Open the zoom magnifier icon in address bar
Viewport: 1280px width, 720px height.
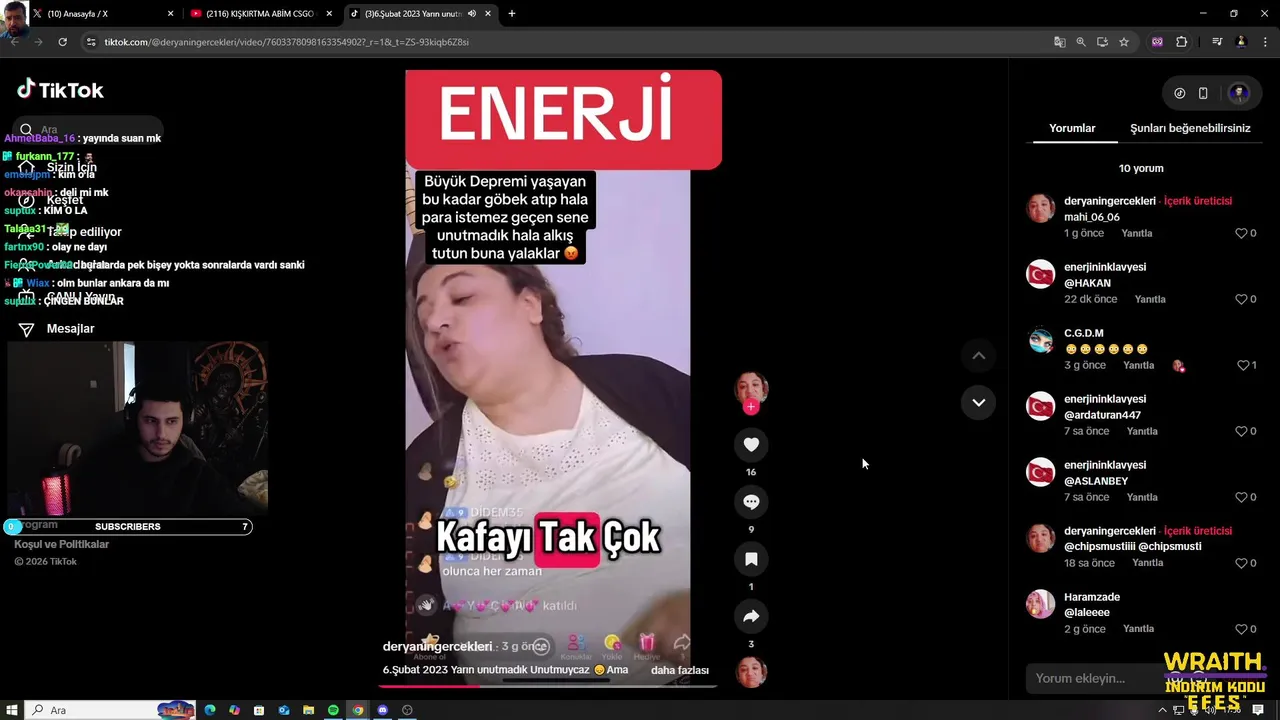coord(1081,42)
